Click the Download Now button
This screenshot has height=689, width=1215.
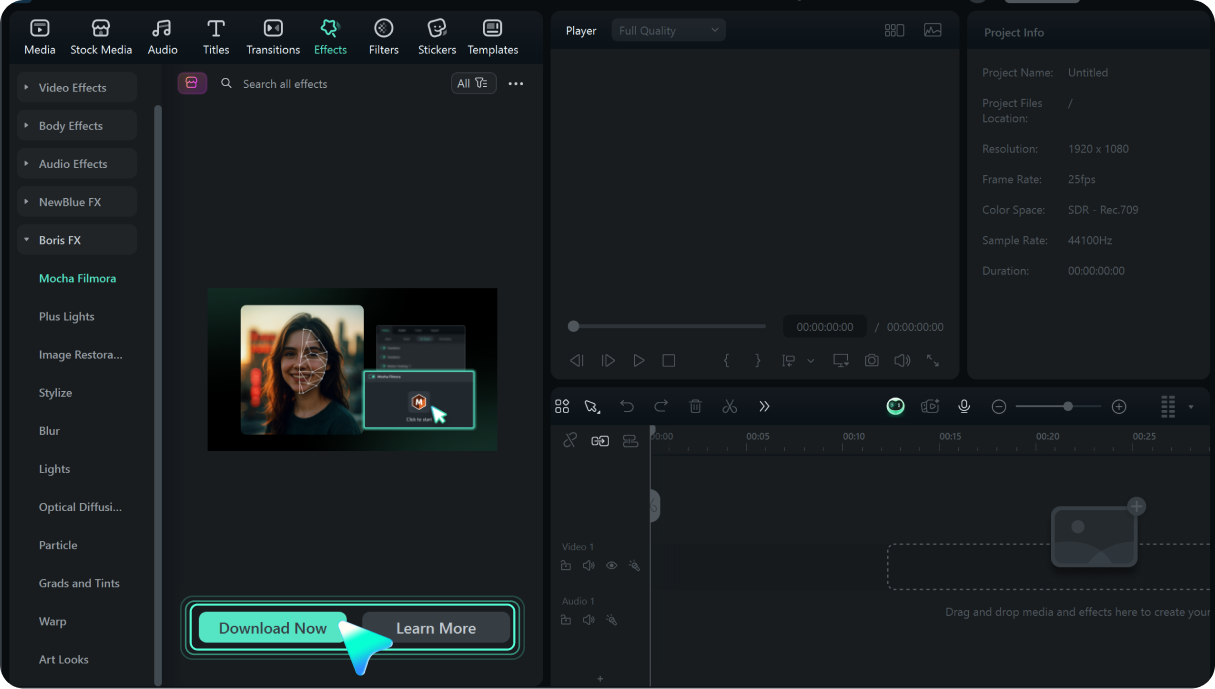(271, 628)
